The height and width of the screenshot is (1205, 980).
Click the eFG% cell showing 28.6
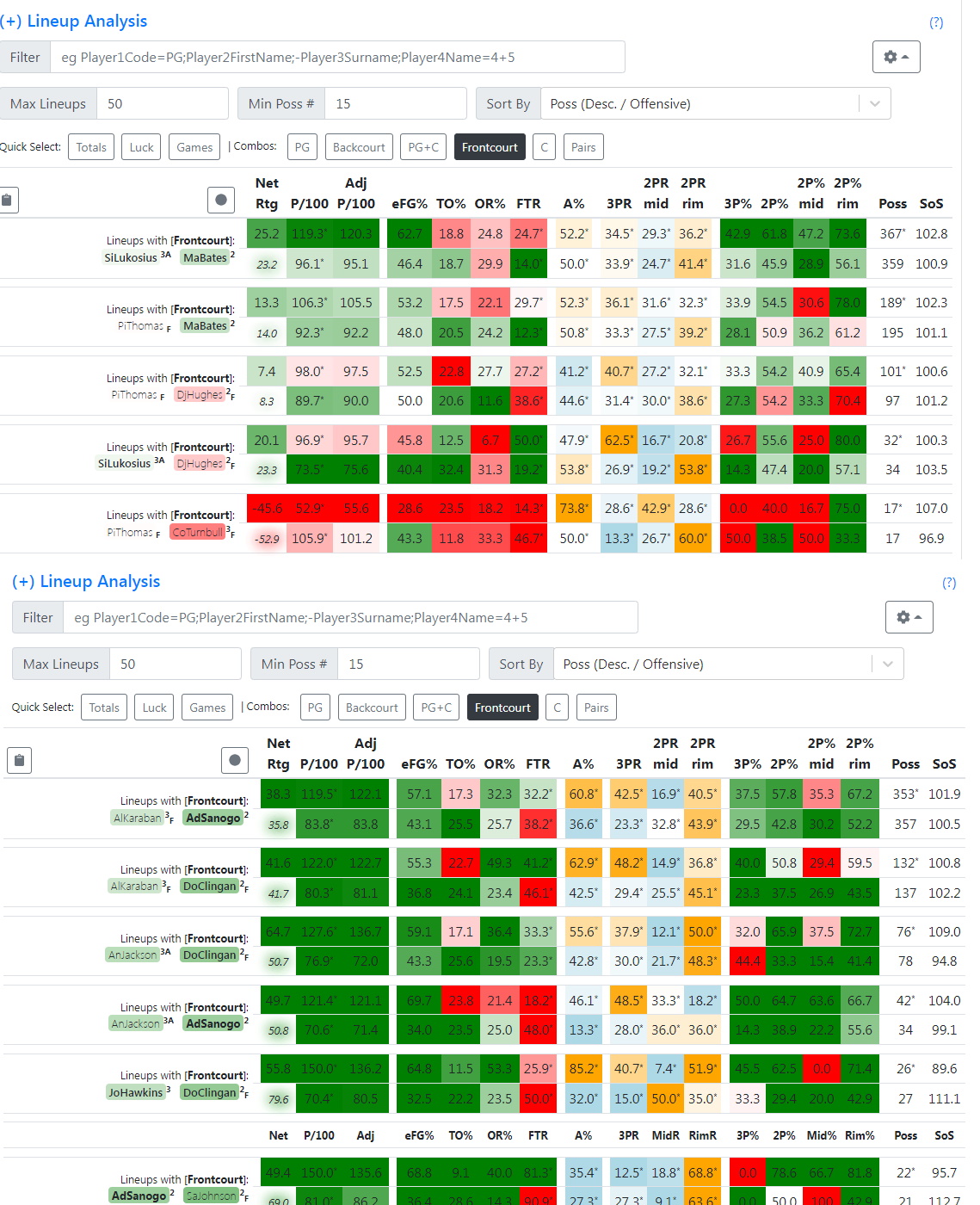[410, 509]
